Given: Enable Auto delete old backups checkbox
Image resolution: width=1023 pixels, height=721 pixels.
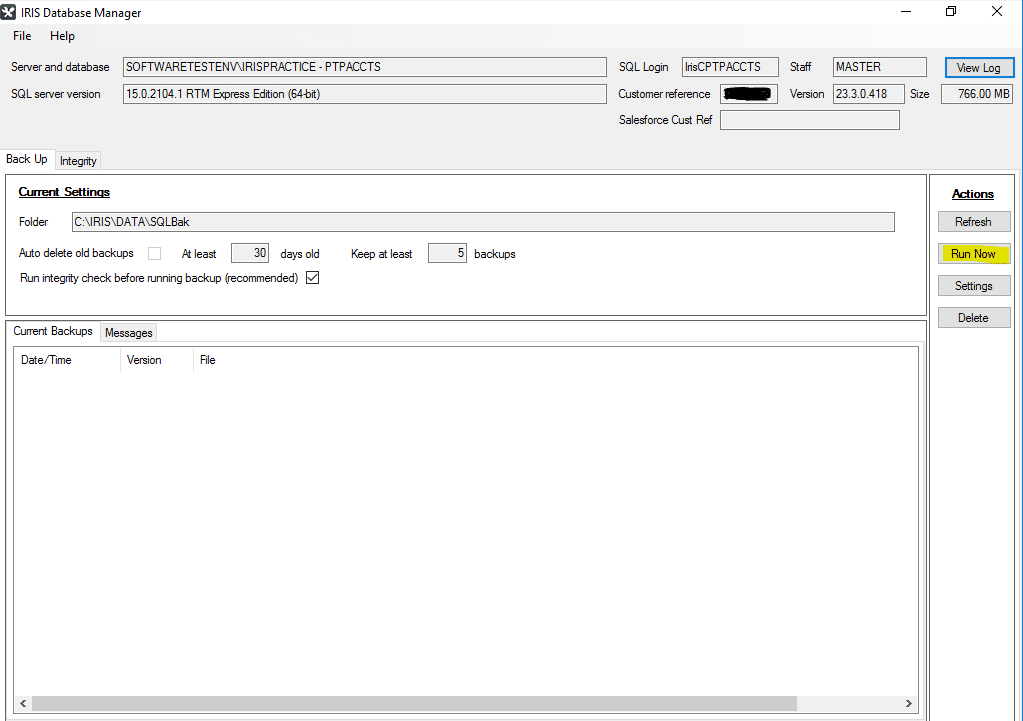Looking at the screenshot, I should click(x=155, y=254).
